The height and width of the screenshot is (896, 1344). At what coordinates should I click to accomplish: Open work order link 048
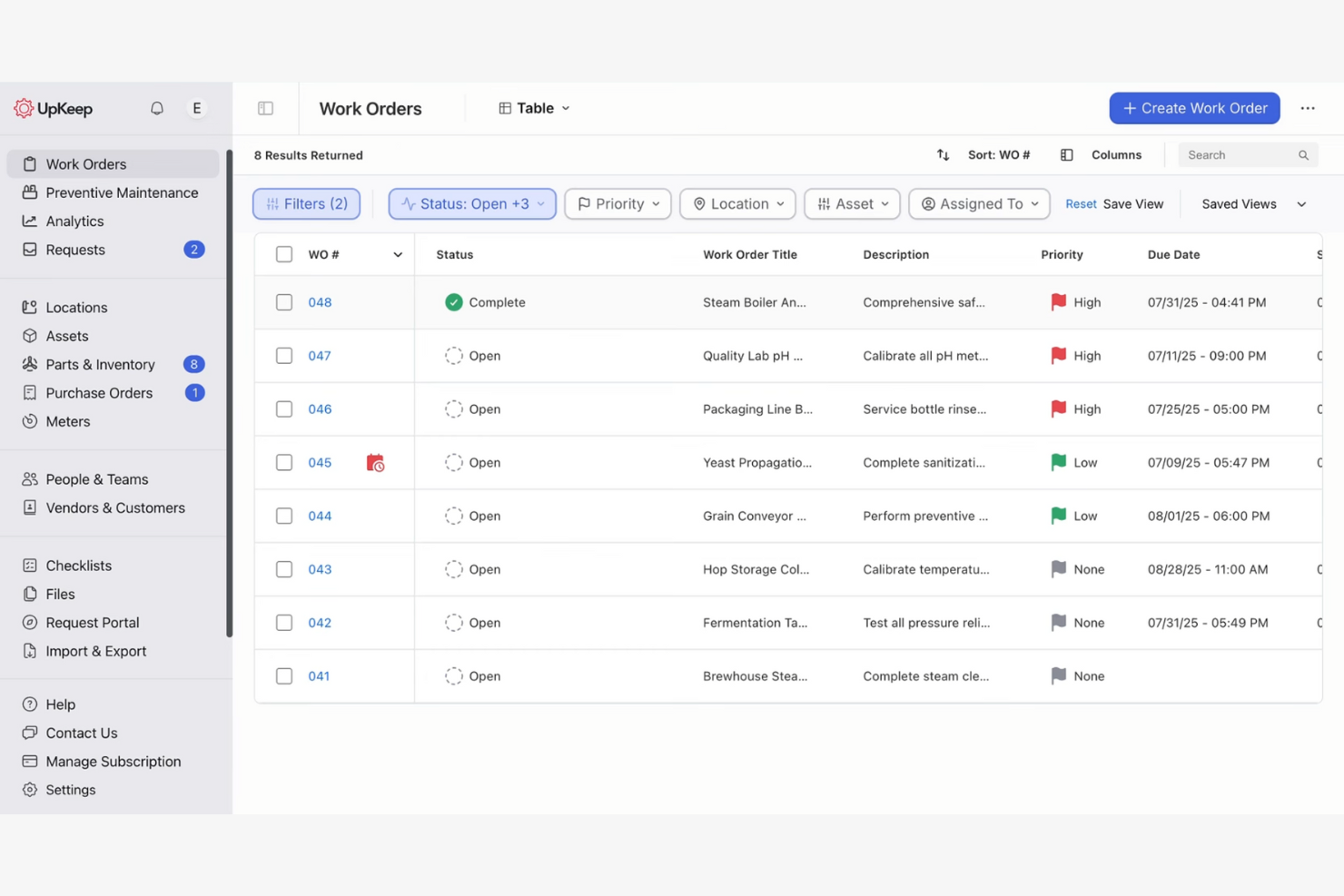coord(320,302)
